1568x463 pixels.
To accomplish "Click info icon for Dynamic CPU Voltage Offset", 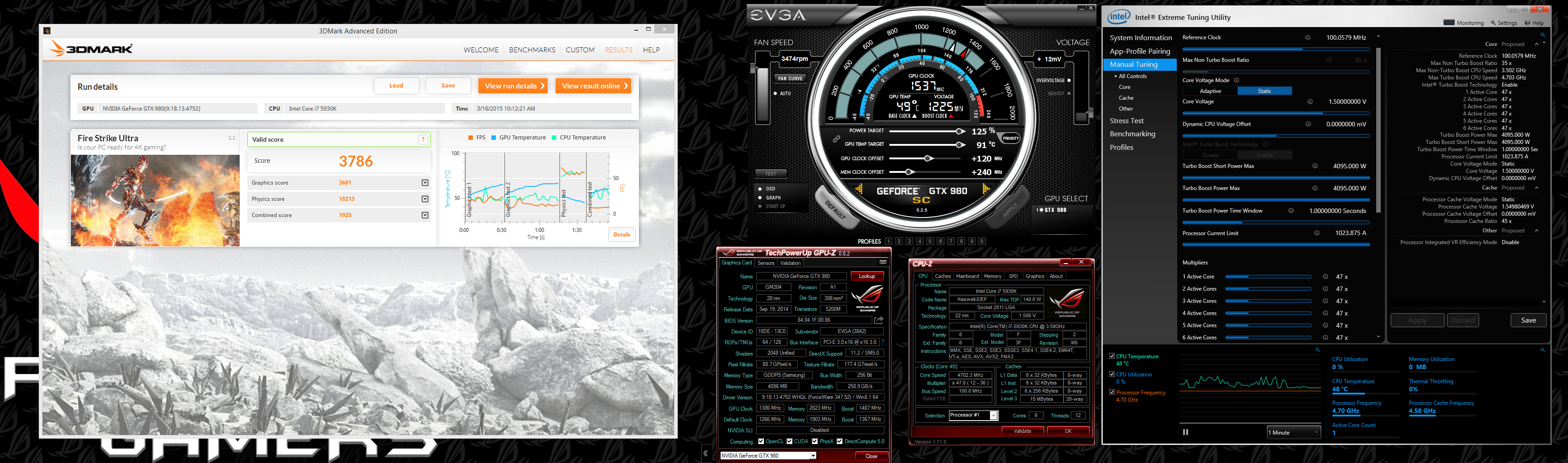I will [x=1308, y=124].
